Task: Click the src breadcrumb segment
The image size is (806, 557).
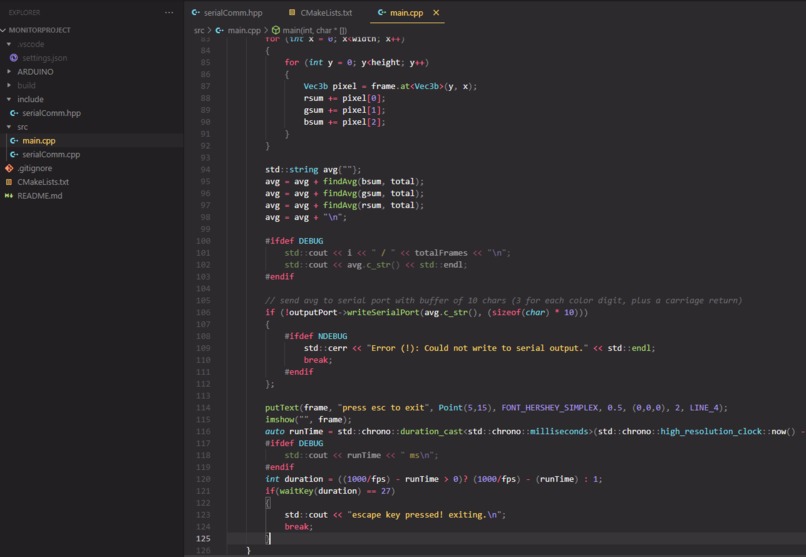Action: pos(199,30)
